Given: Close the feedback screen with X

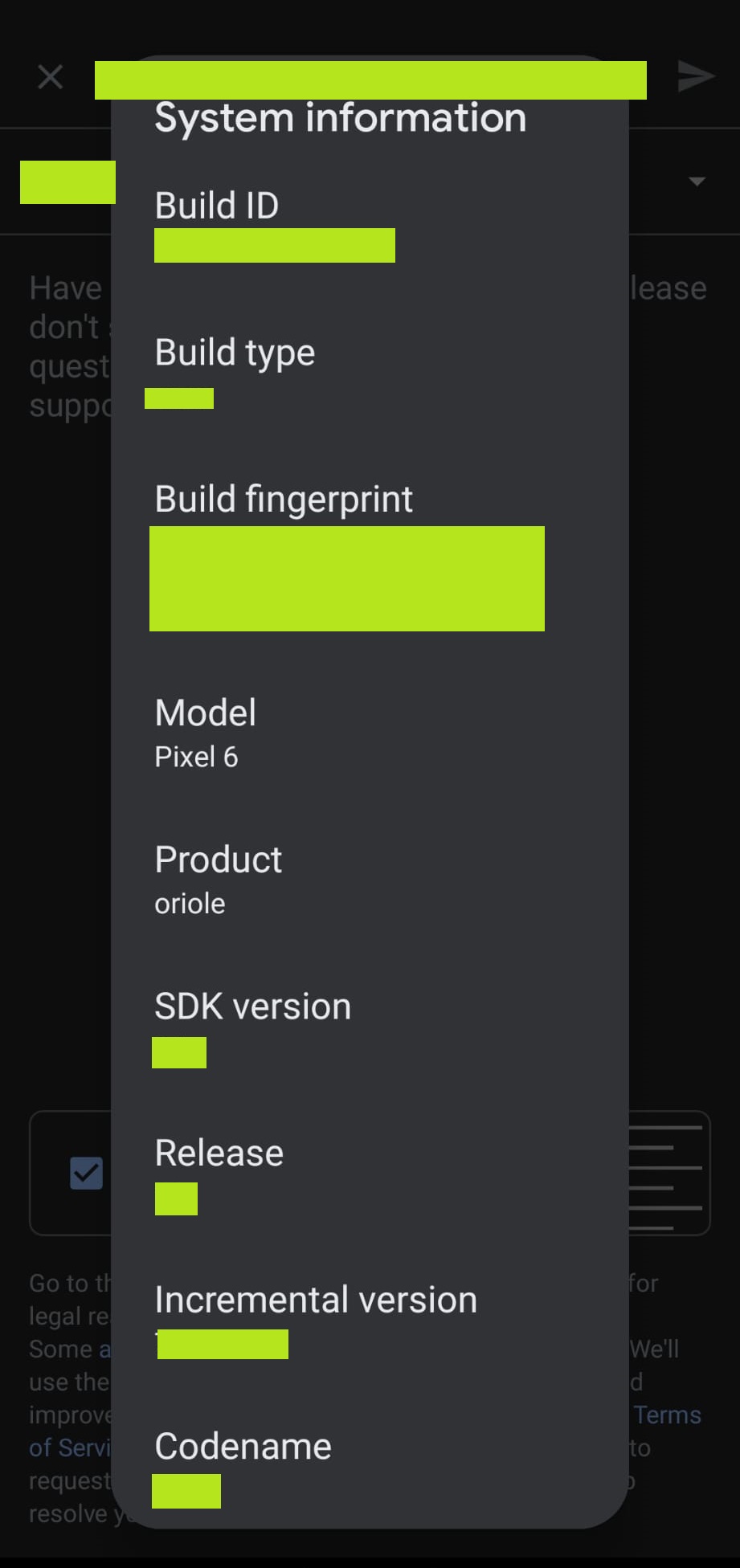Looking at the screenshot, I should coord(50,77).
